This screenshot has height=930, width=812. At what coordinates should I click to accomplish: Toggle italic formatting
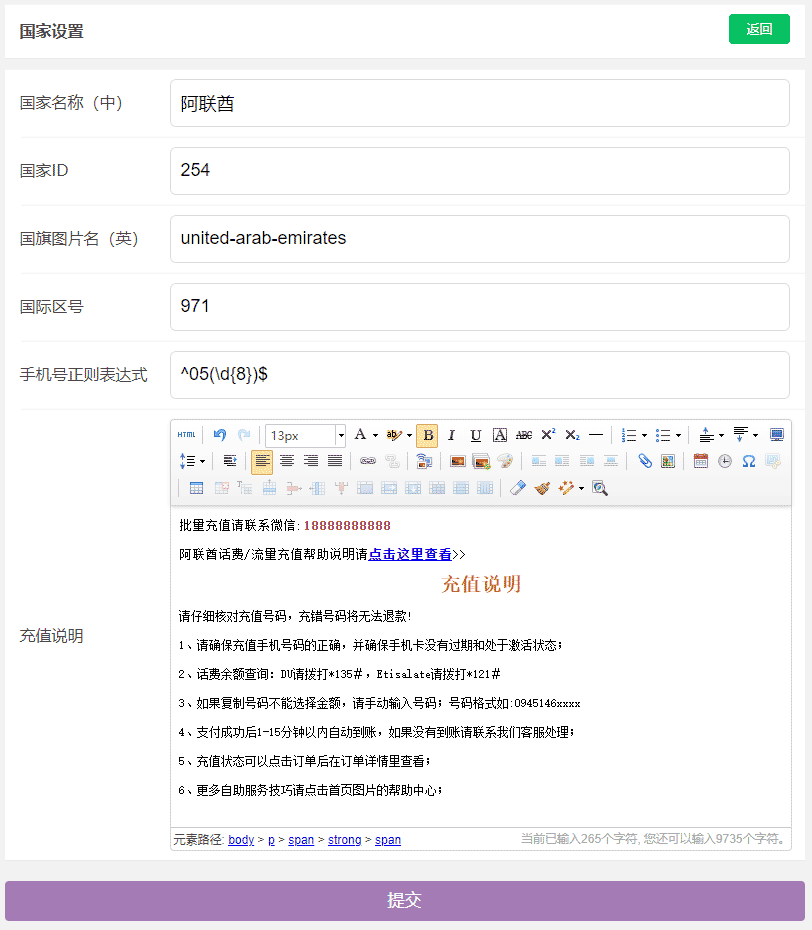(451, 435)
